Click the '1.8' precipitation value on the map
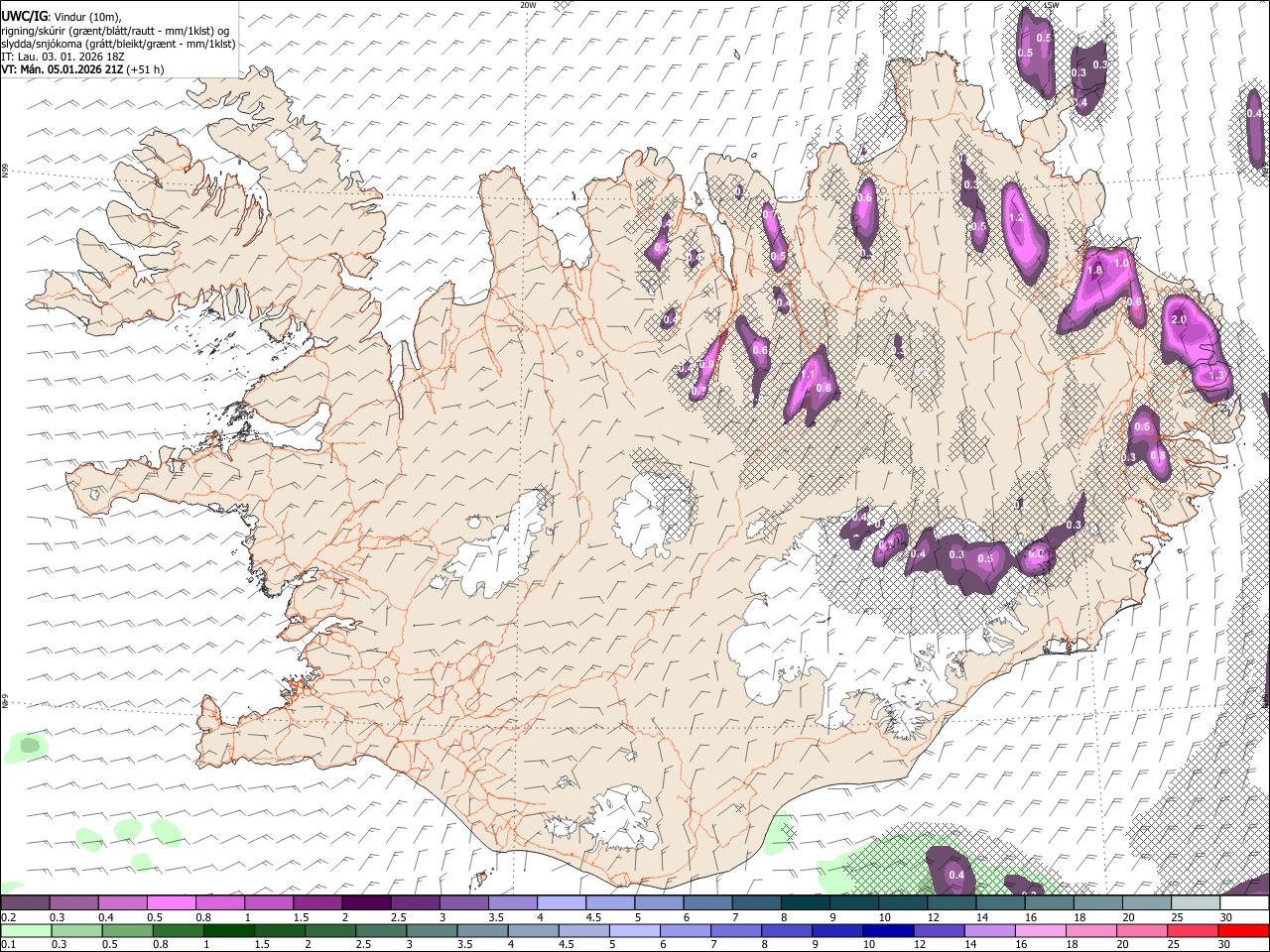The image size is (1270, 952). click(1095, 270)
